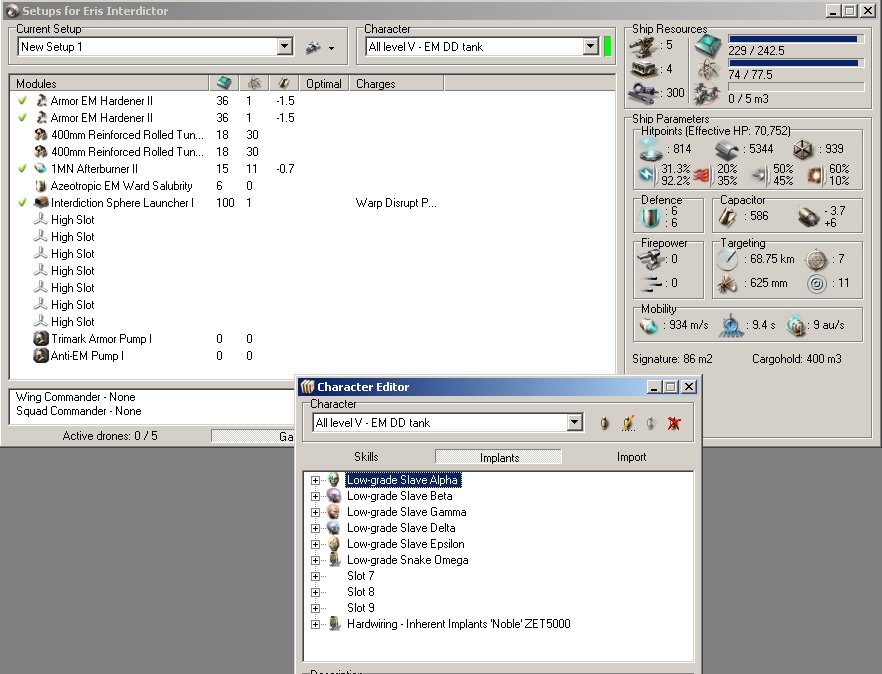This screenshot has height=674, width=882.
Task: Open Character dropdown in Setups window
Action: (590, 46)
